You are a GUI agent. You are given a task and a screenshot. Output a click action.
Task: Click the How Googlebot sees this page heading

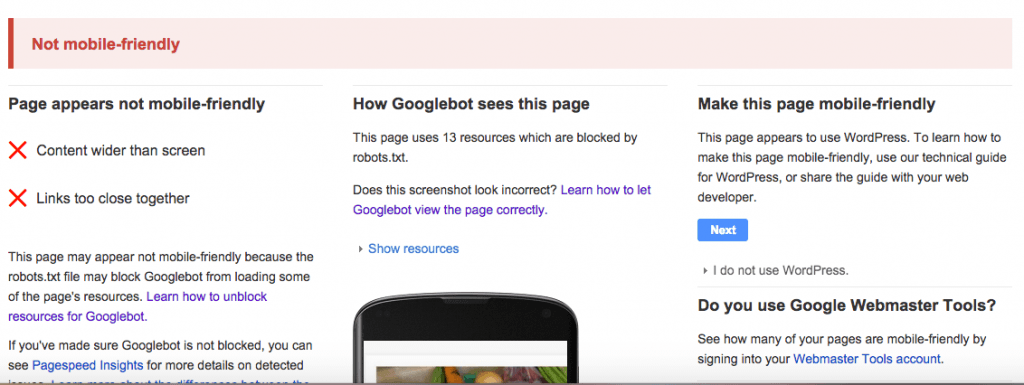[471, 104]
